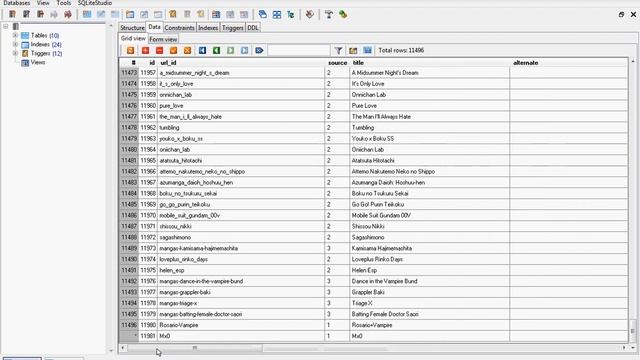Go to first page of data rows
This screenshot has width=640, height=360.
[202, 50]
